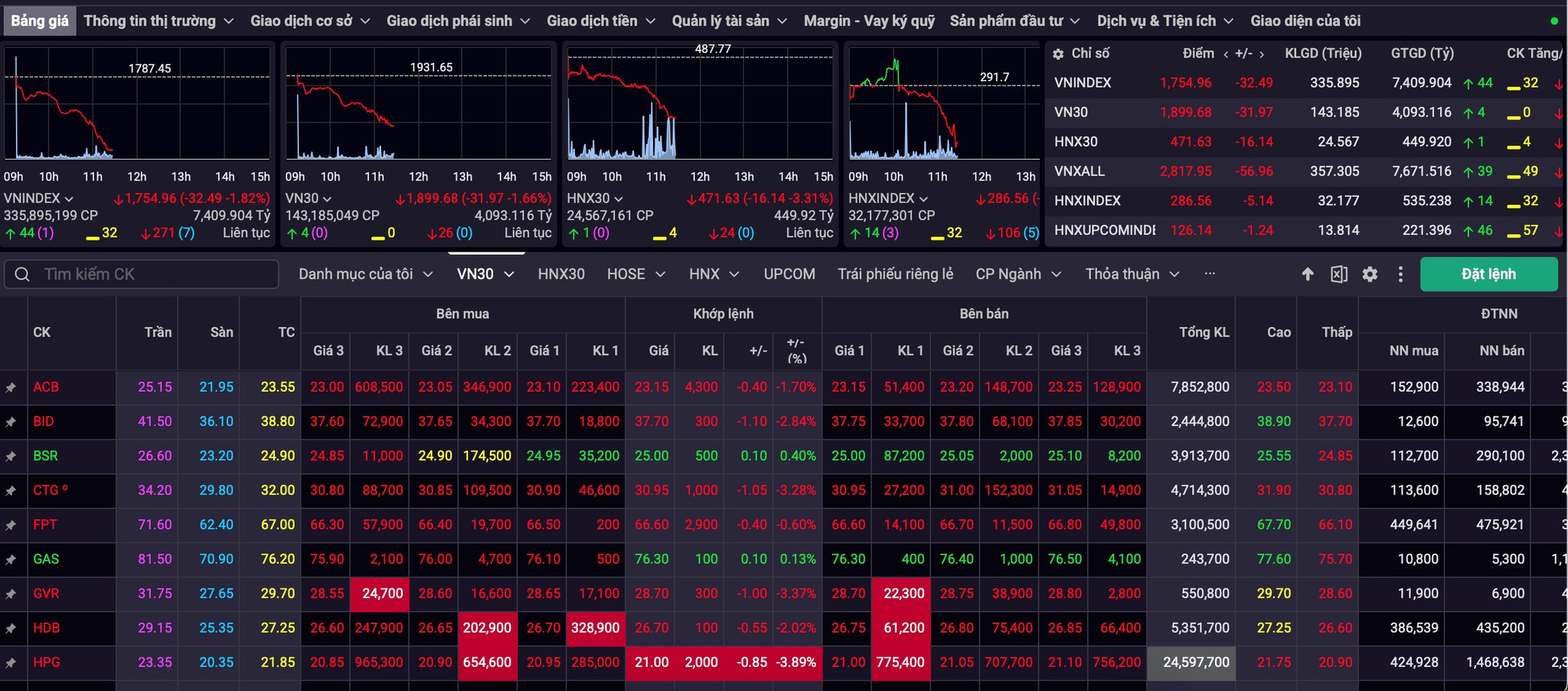Open table settings gear icon

click(1370, 274)
